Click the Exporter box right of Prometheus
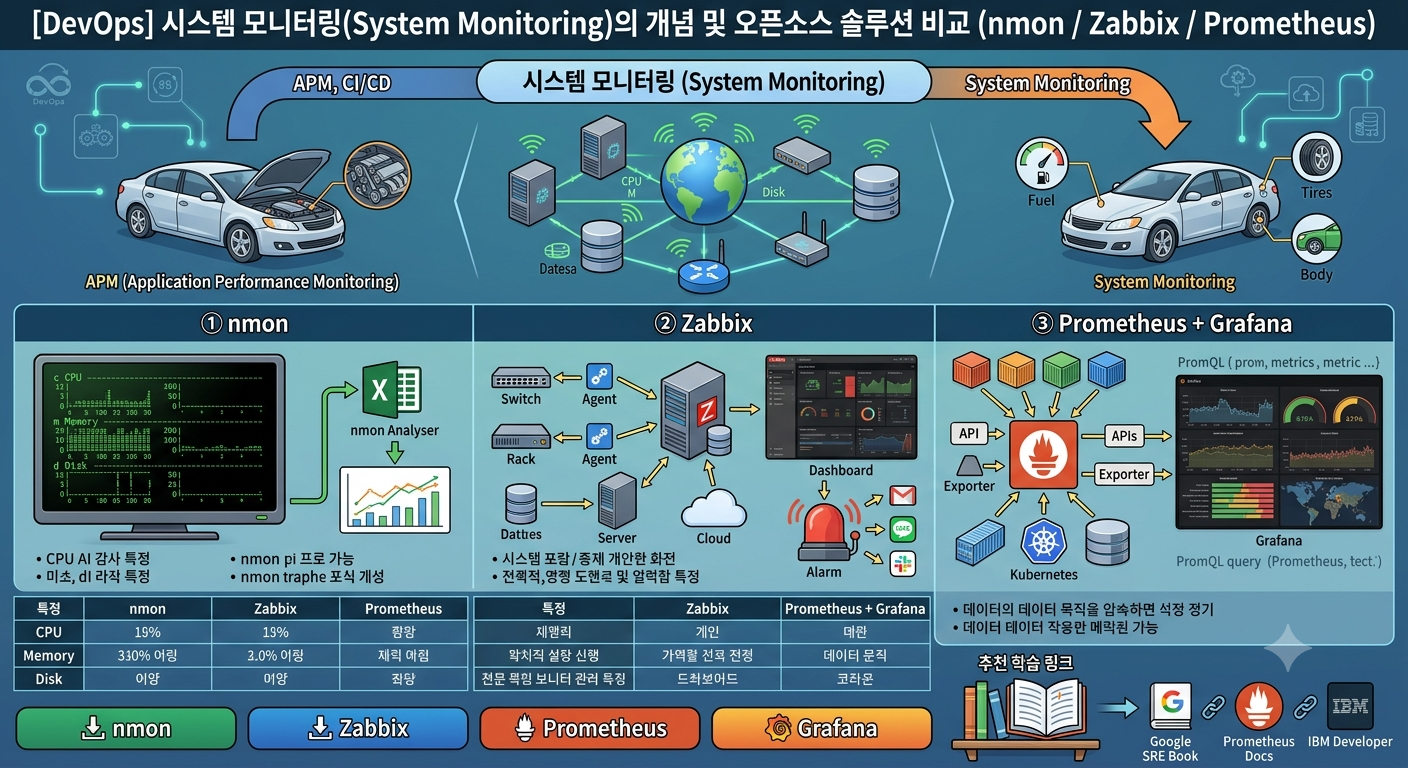The image size is (1408, 768). point(1124,474)
